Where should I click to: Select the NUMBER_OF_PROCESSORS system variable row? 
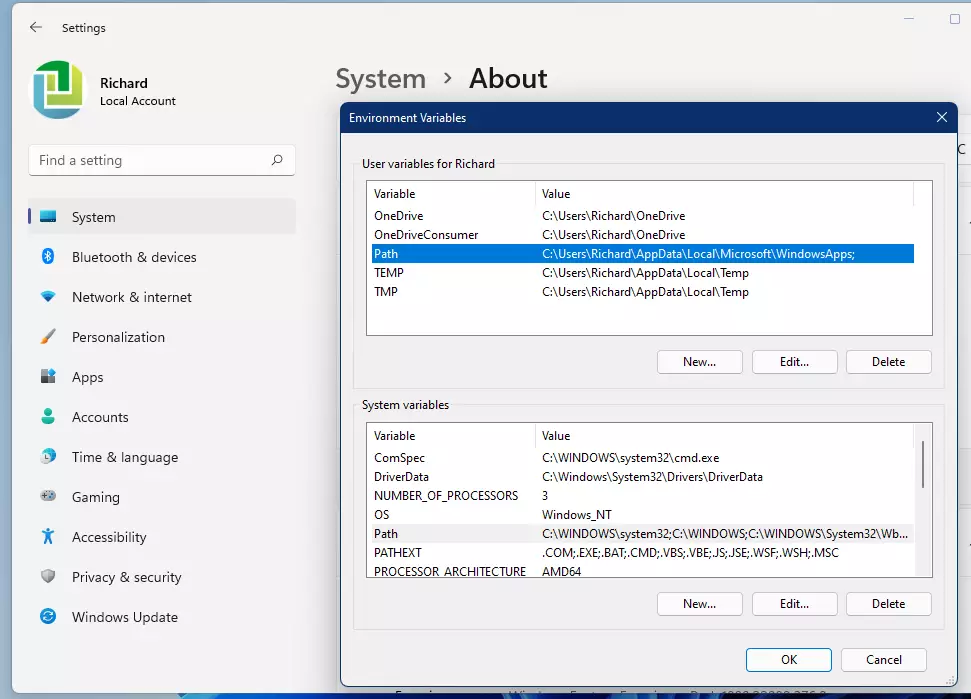click(643, 496)
